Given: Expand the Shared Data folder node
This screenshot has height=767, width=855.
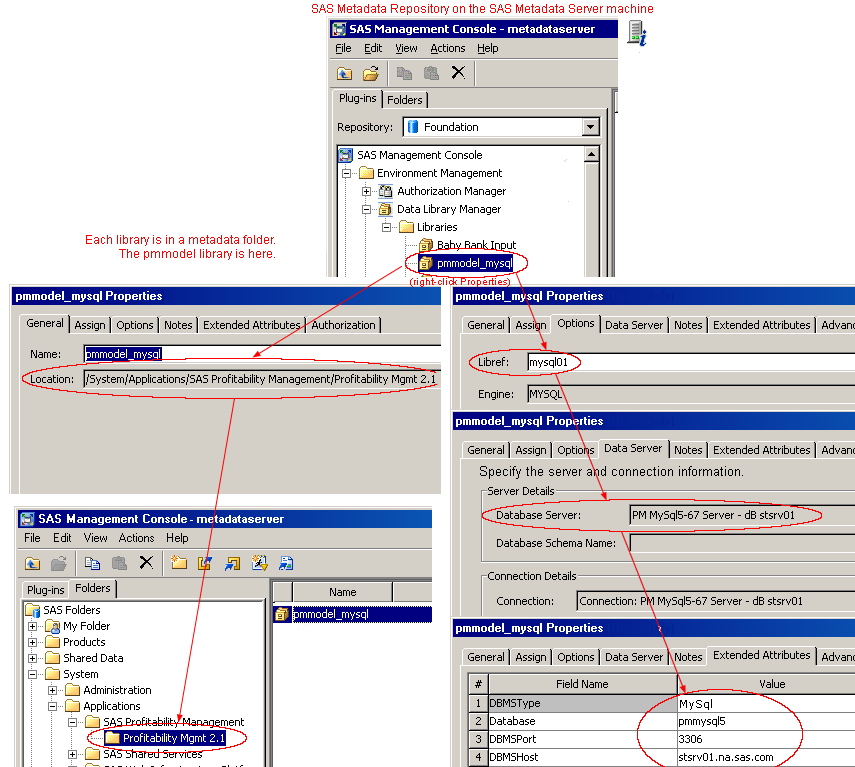Looking at the screenshot, I should (x=33, y=658).
